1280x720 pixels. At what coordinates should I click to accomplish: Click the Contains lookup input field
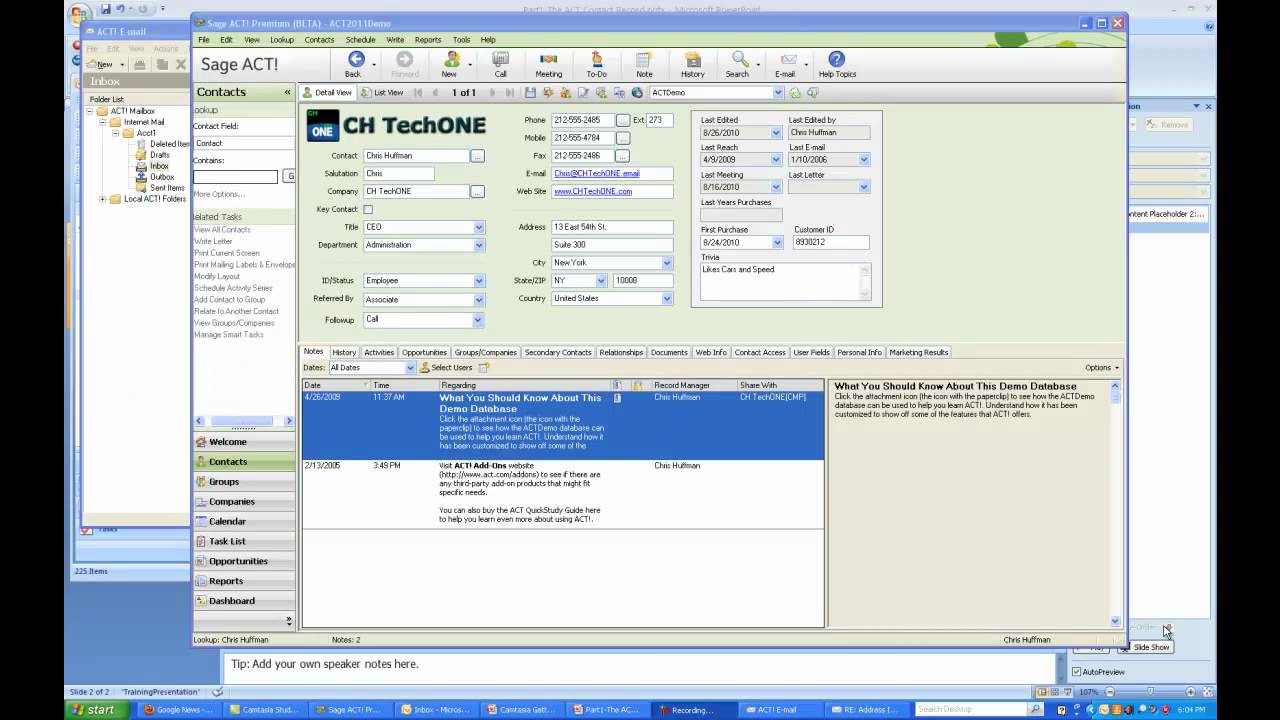[235, 177]
